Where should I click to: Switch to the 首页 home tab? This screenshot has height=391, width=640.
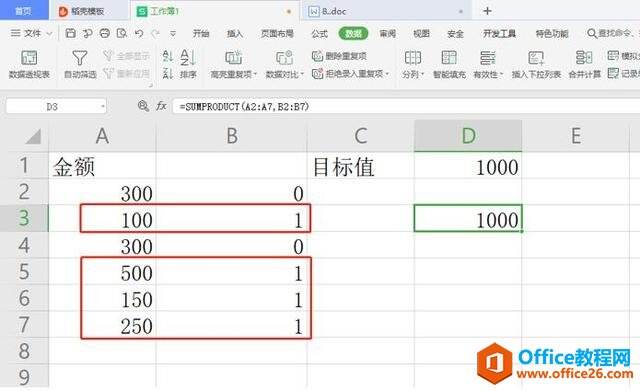23,10
